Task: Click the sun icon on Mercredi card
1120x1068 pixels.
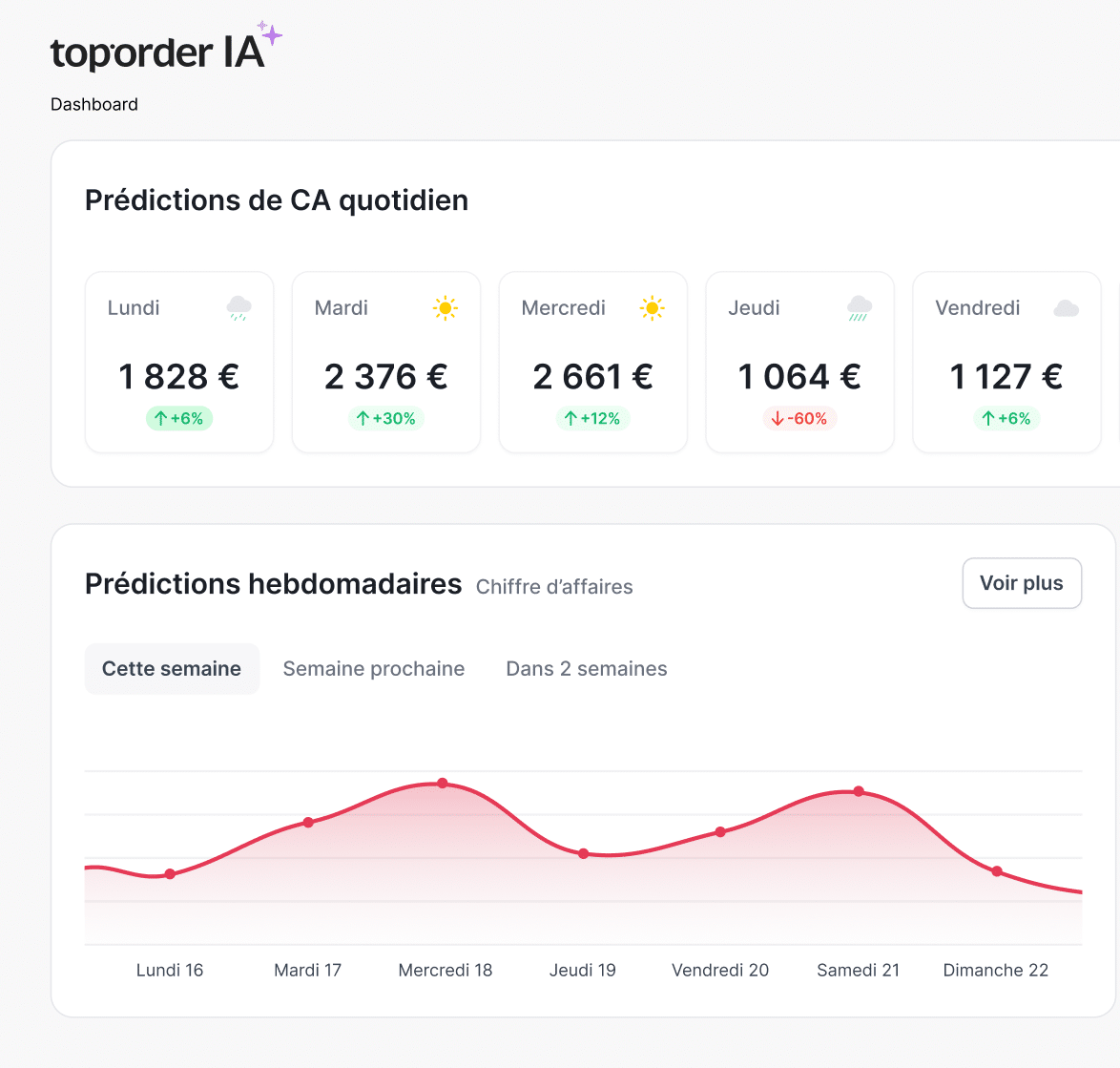Action: point(652,308)
